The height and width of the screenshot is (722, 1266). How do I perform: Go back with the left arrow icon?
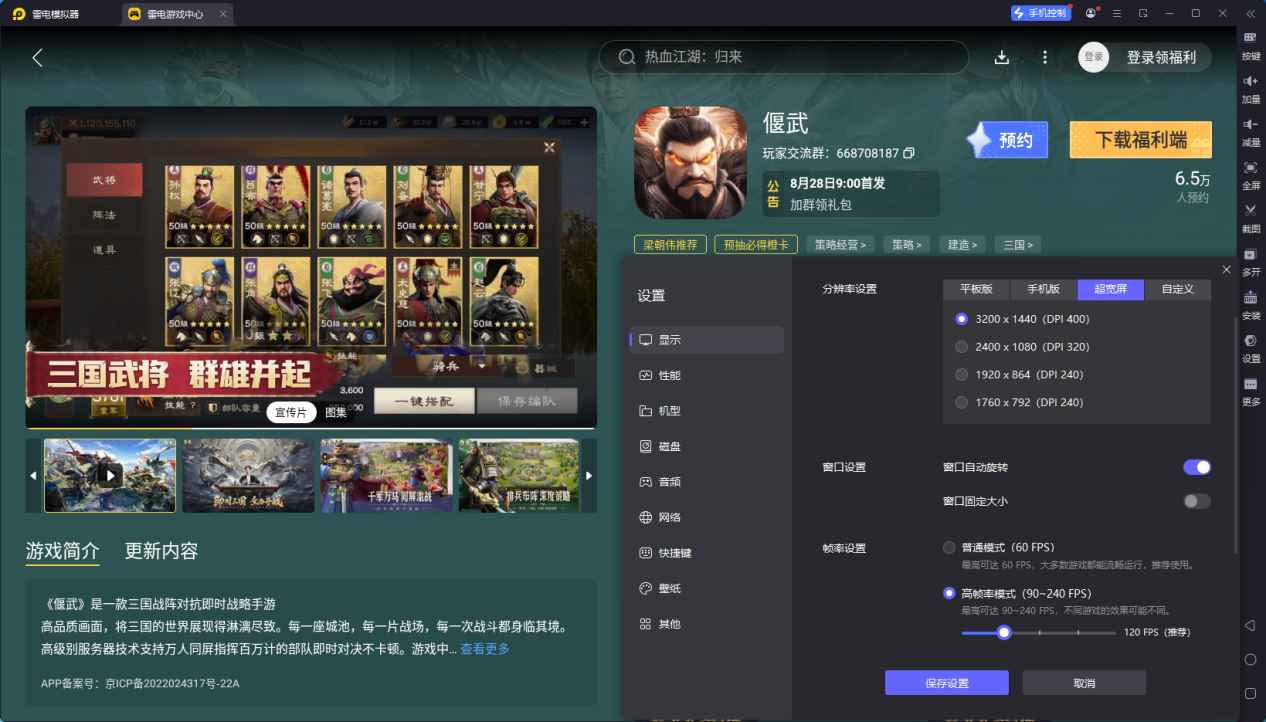pos(37,57)
